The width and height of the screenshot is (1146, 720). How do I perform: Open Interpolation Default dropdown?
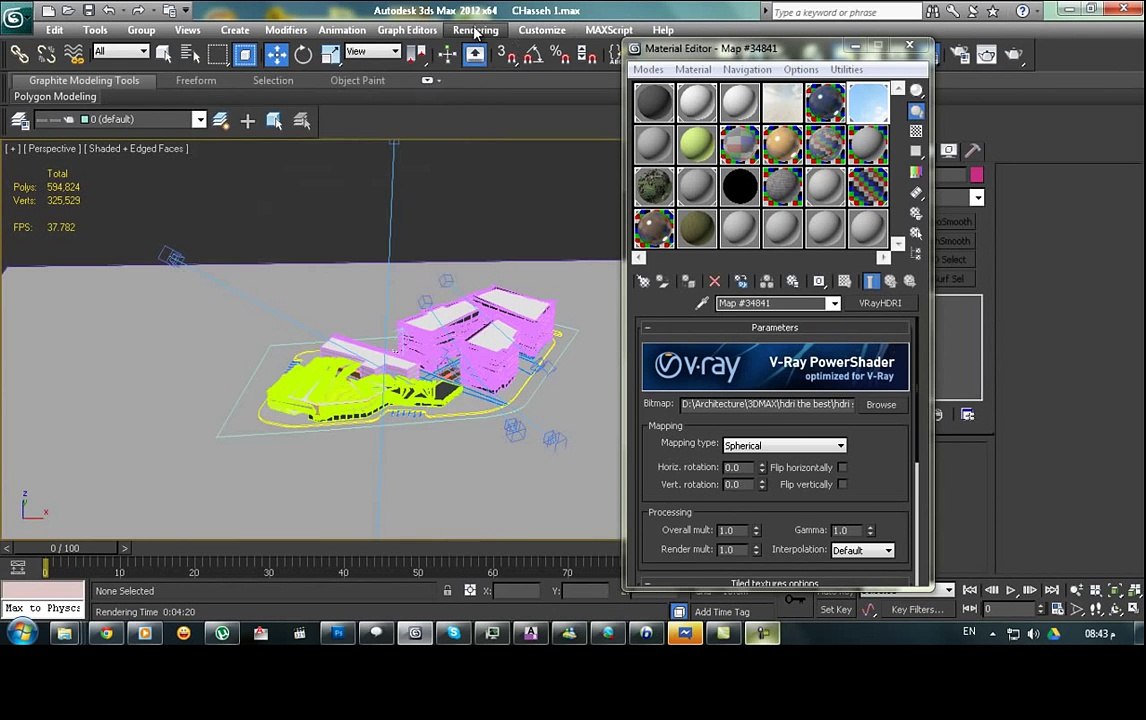coord(862,550)
